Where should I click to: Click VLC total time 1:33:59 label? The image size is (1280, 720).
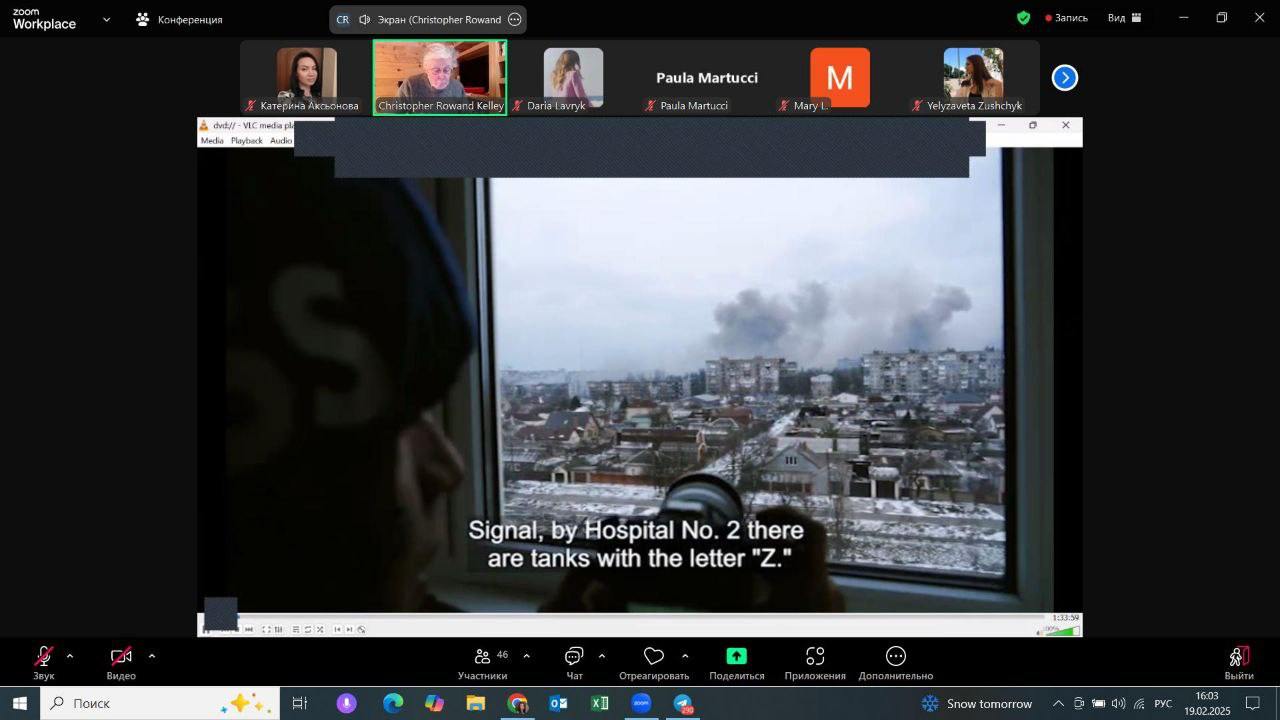(x=1066, y=618)
